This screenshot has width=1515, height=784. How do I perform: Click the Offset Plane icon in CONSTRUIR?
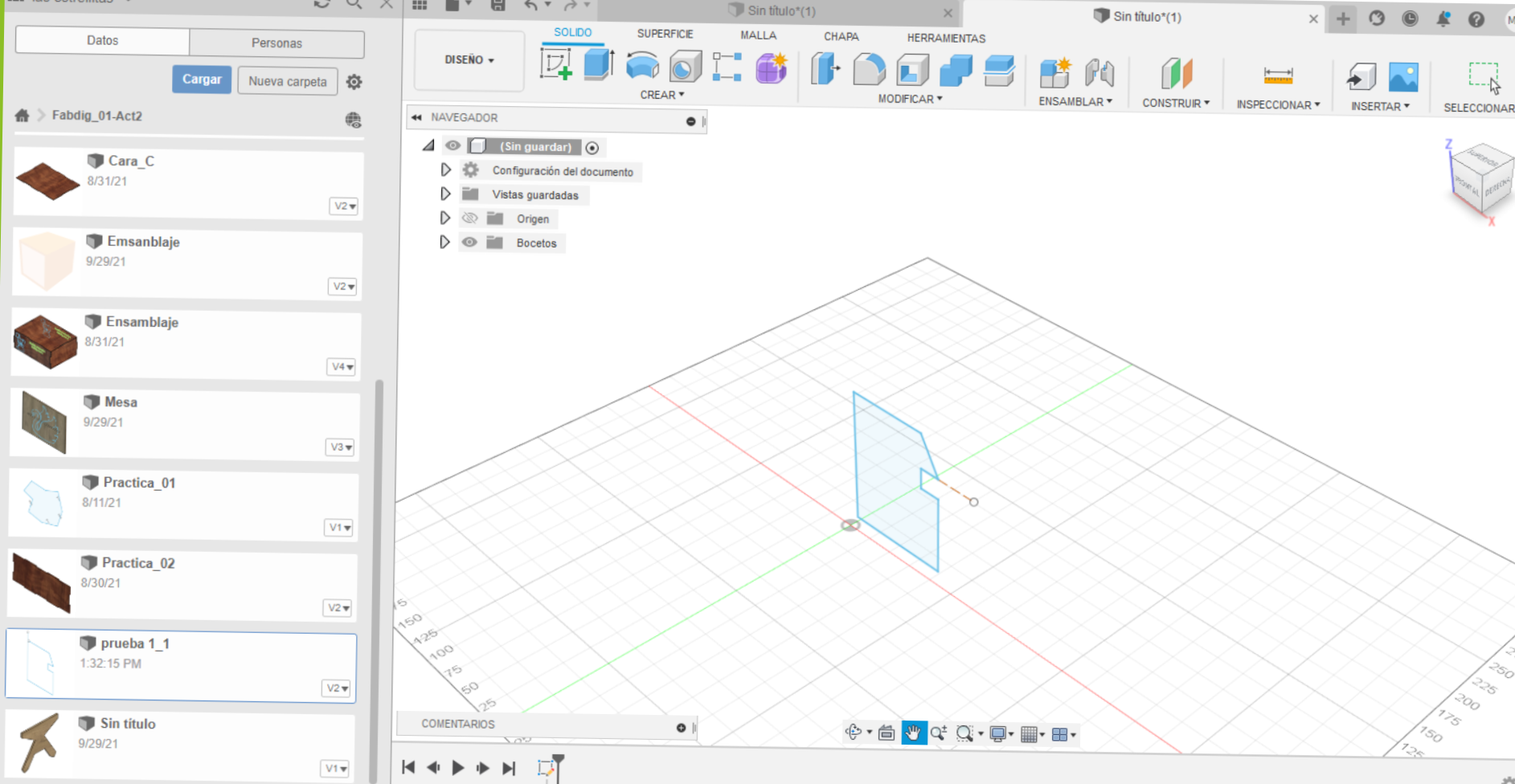click(x=1176, y=75)
